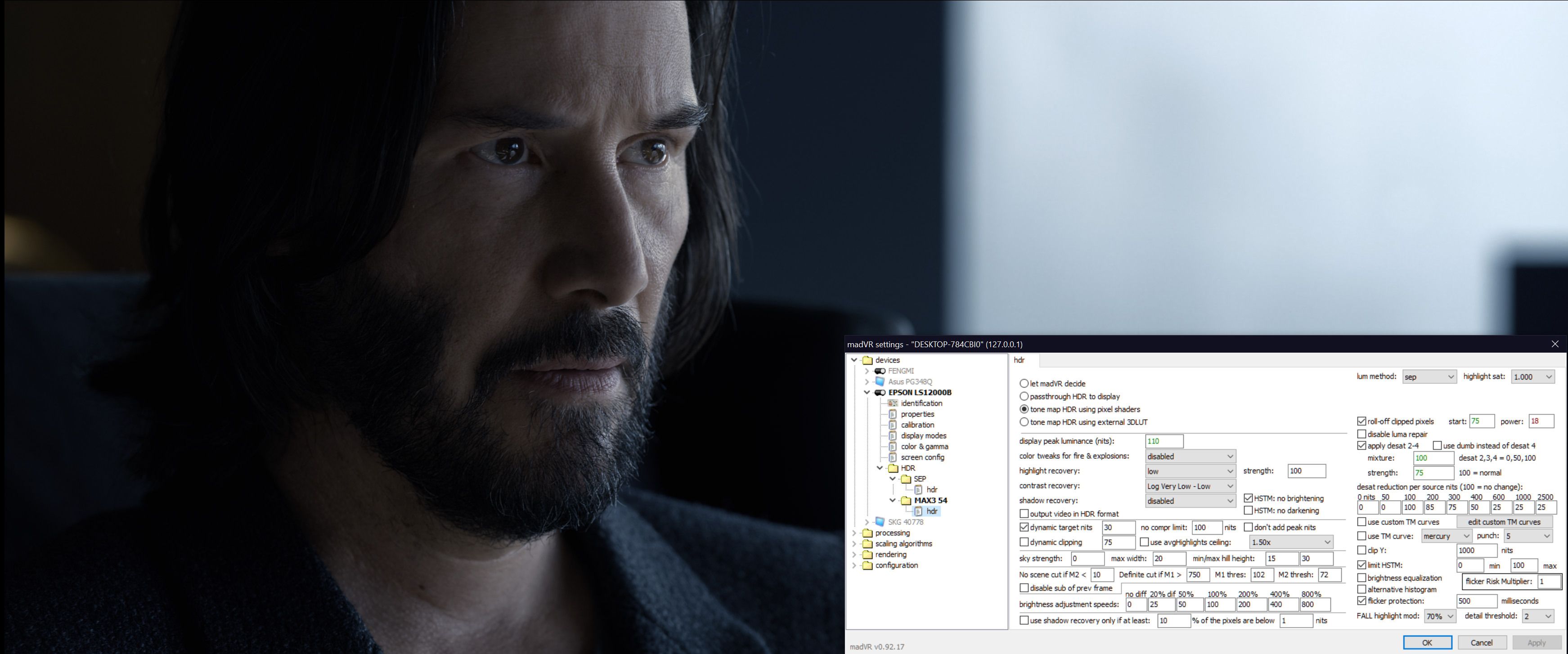Open 'display modes' settings page in tree
The width and height of the screenshot is (1568, 654).
[x=923, y=435]
